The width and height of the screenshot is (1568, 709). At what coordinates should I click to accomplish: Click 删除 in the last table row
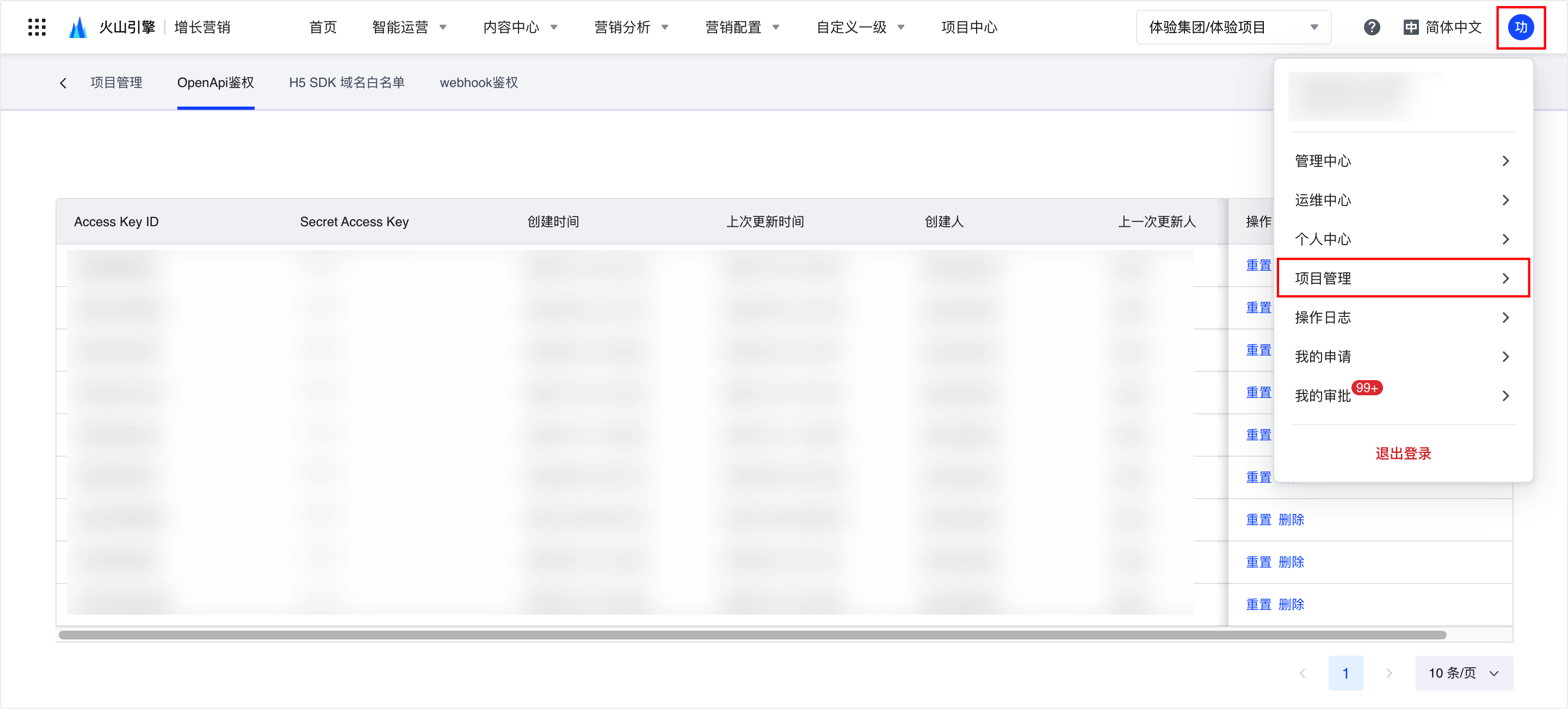coord(1291,605)
